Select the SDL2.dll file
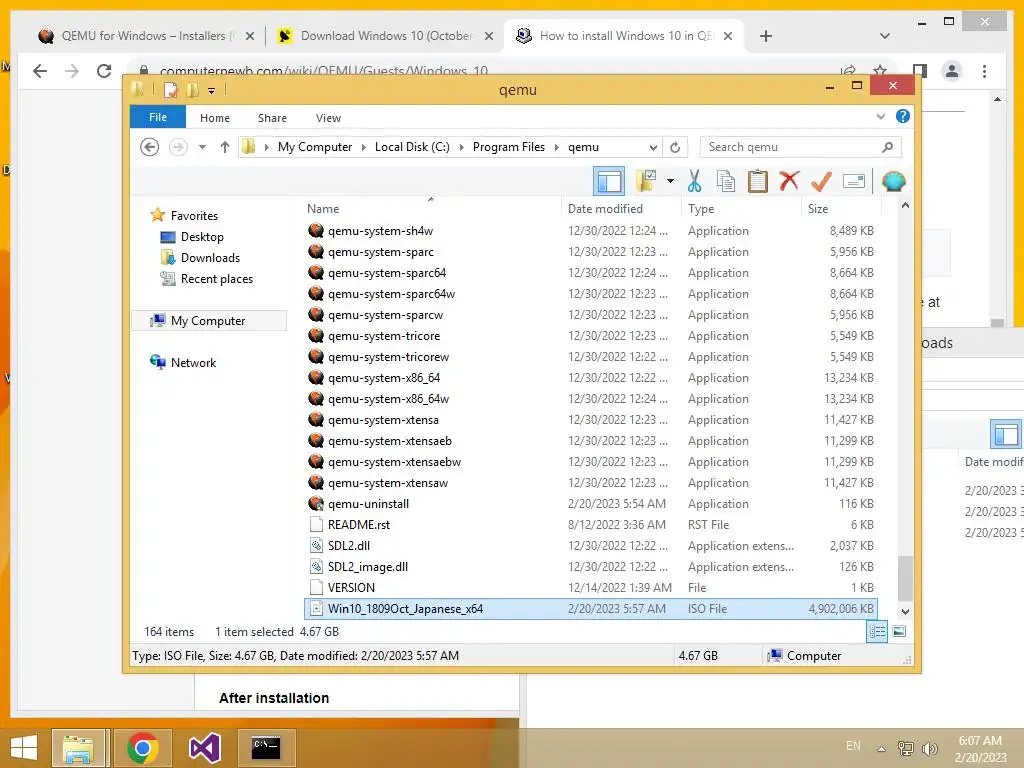Viewport: 1024px width, 768px height. click(x=591, y=545)
